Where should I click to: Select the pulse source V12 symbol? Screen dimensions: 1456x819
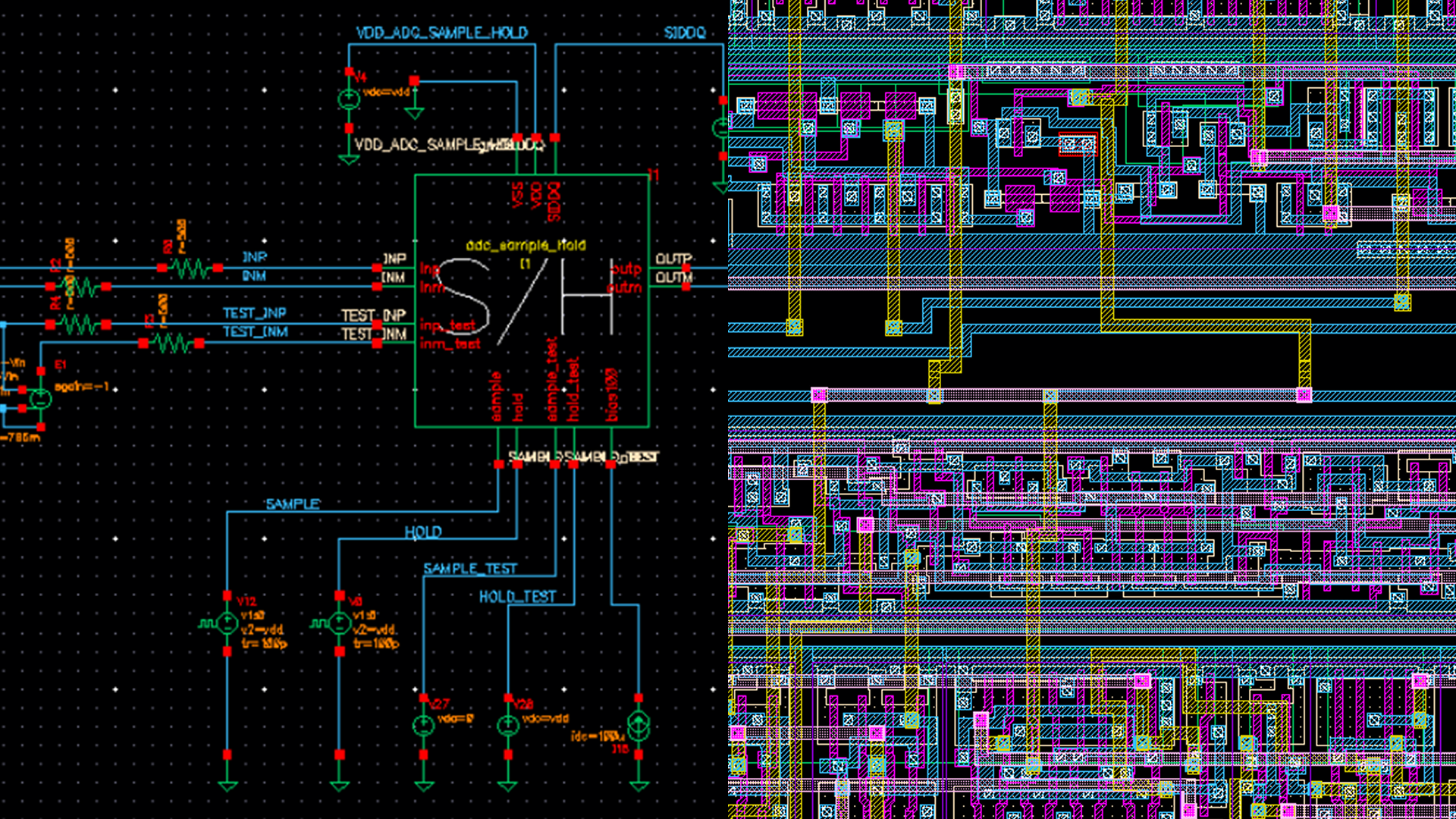point(227,624)
